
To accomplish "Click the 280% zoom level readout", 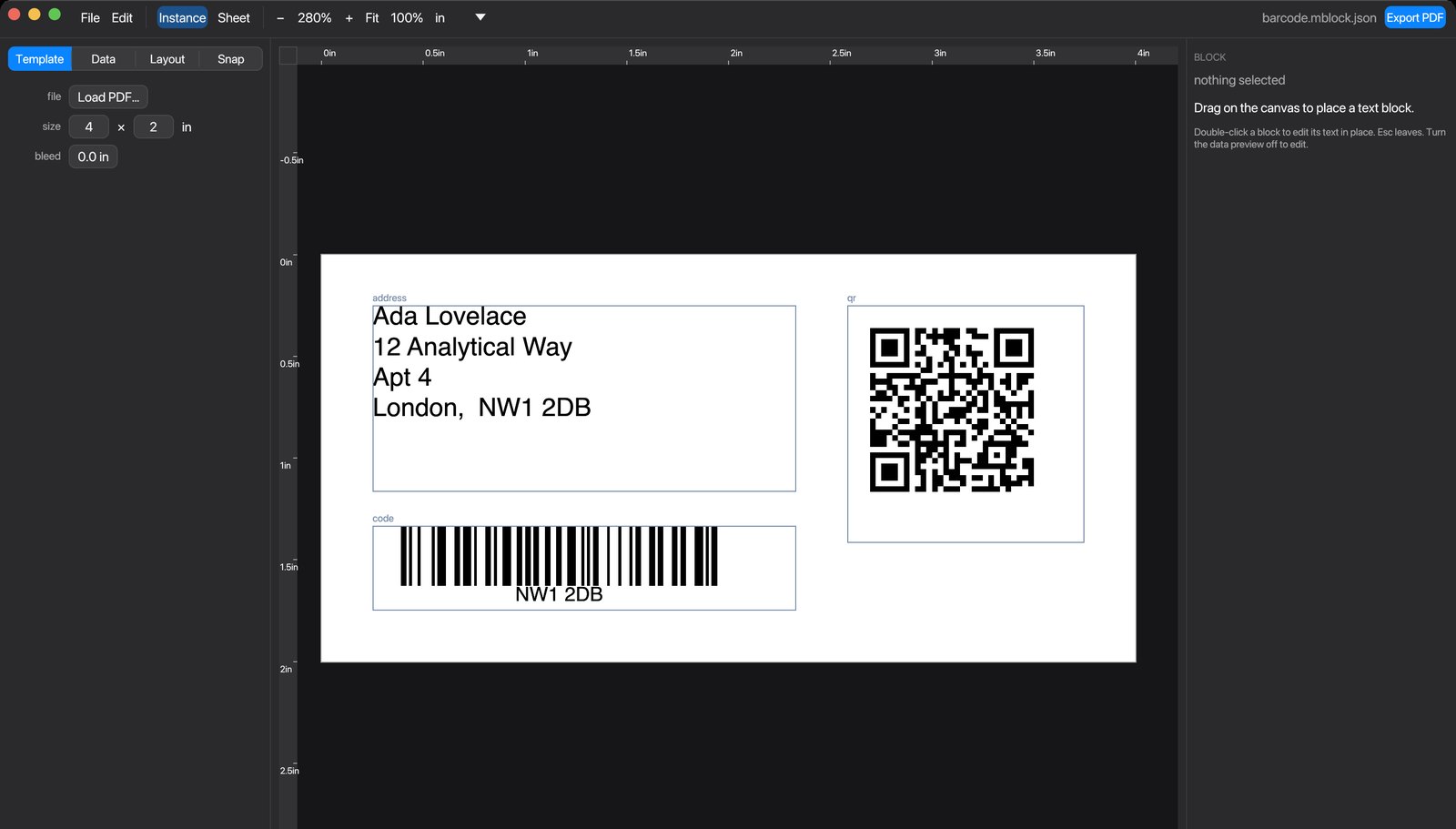I will click(315, 17).
